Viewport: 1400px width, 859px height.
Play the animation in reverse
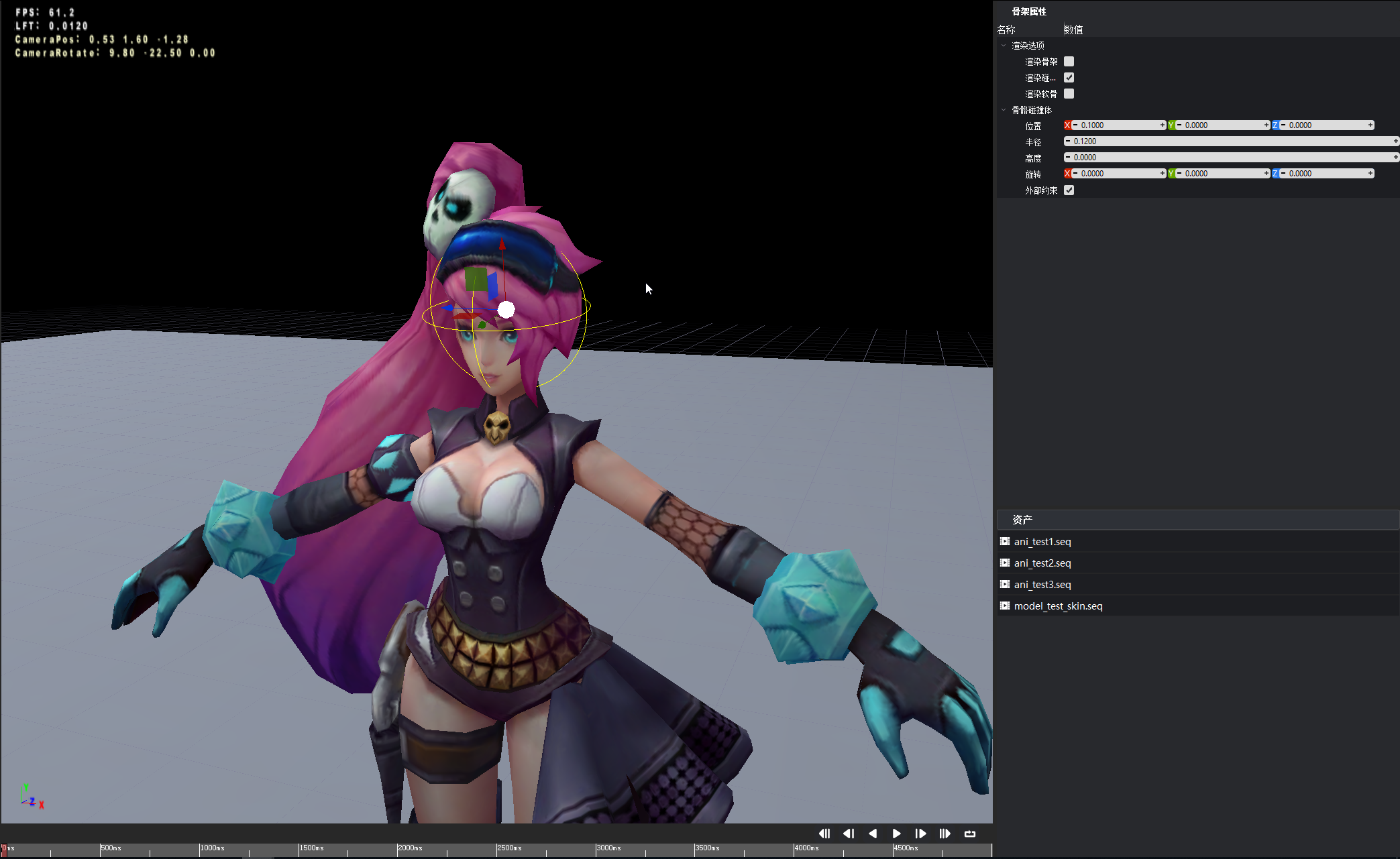873,834
